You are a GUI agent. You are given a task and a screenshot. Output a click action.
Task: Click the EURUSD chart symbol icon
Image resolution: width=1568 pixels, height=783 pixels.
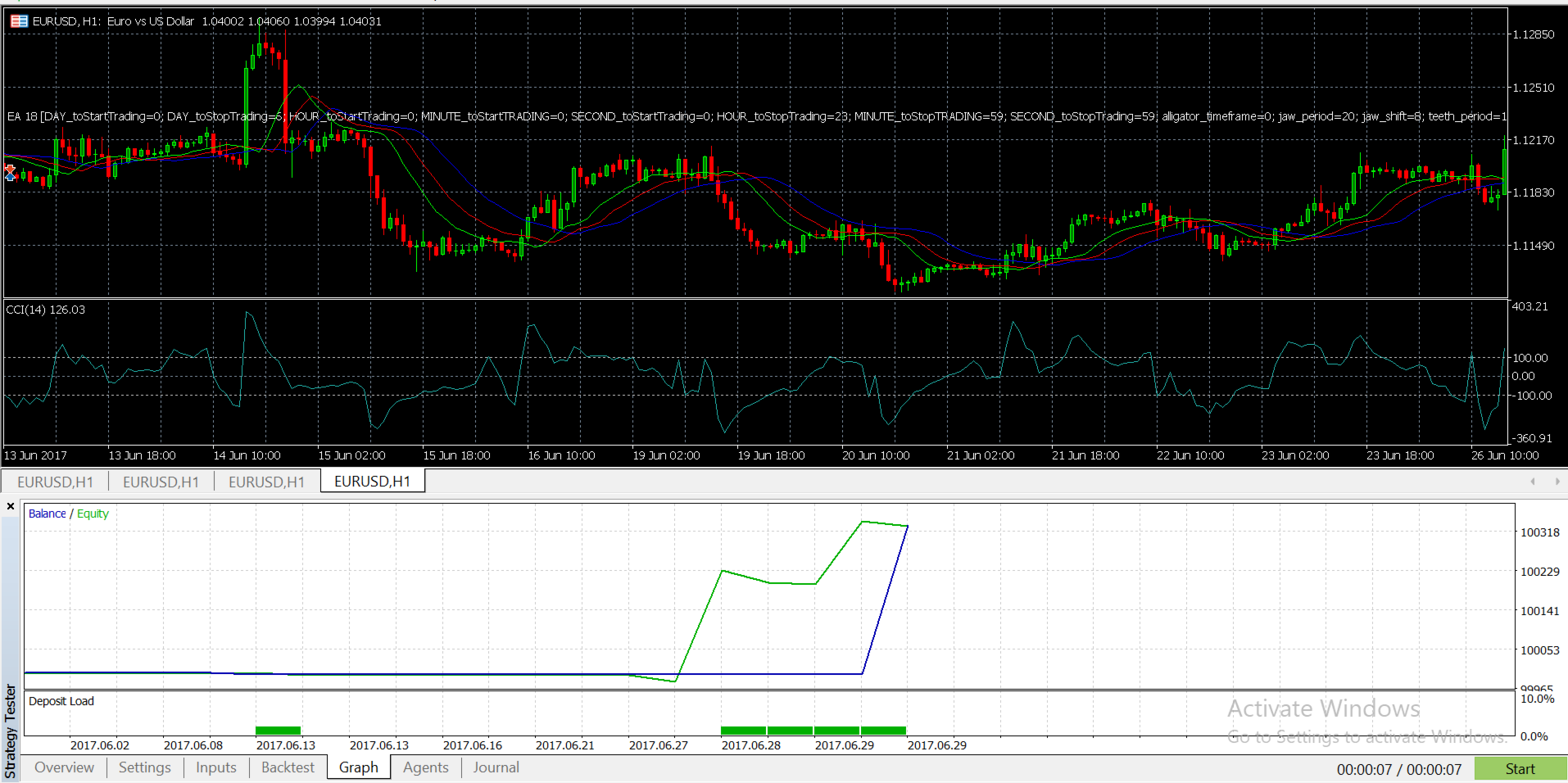coord(19,21)
